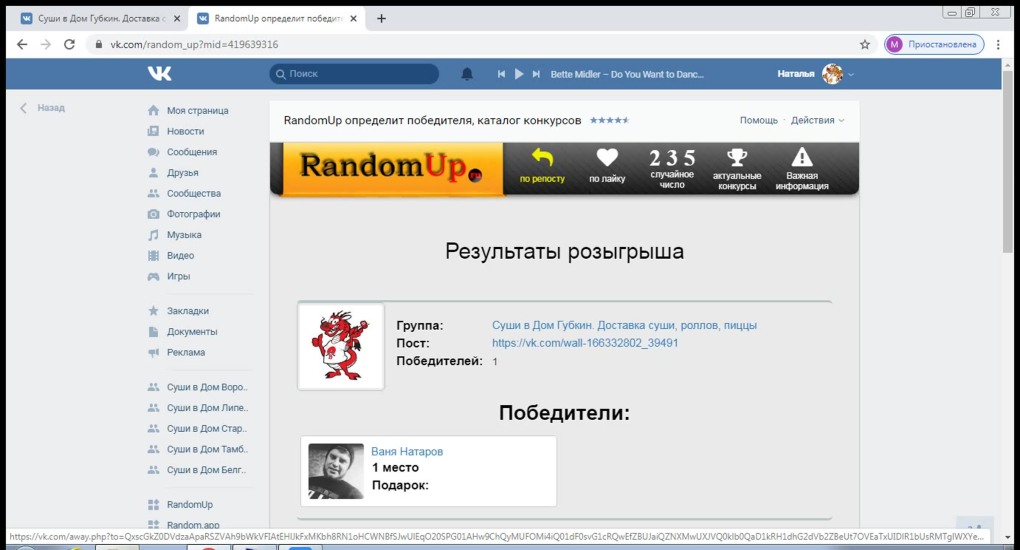Open the RandomUp app in sidebar
The height and width of the screenshot is (550, 1020).
189,504
